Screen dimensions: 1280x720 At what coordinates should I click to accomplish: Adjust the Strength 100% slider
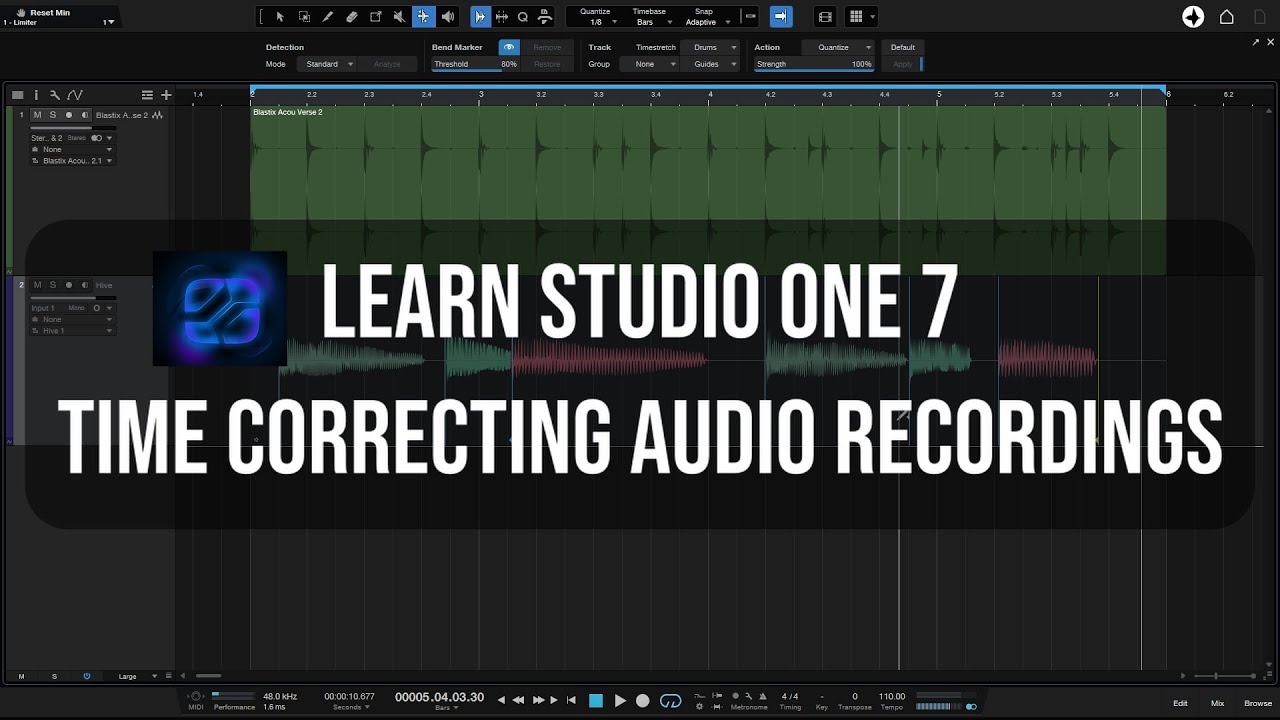click(814, 65)
